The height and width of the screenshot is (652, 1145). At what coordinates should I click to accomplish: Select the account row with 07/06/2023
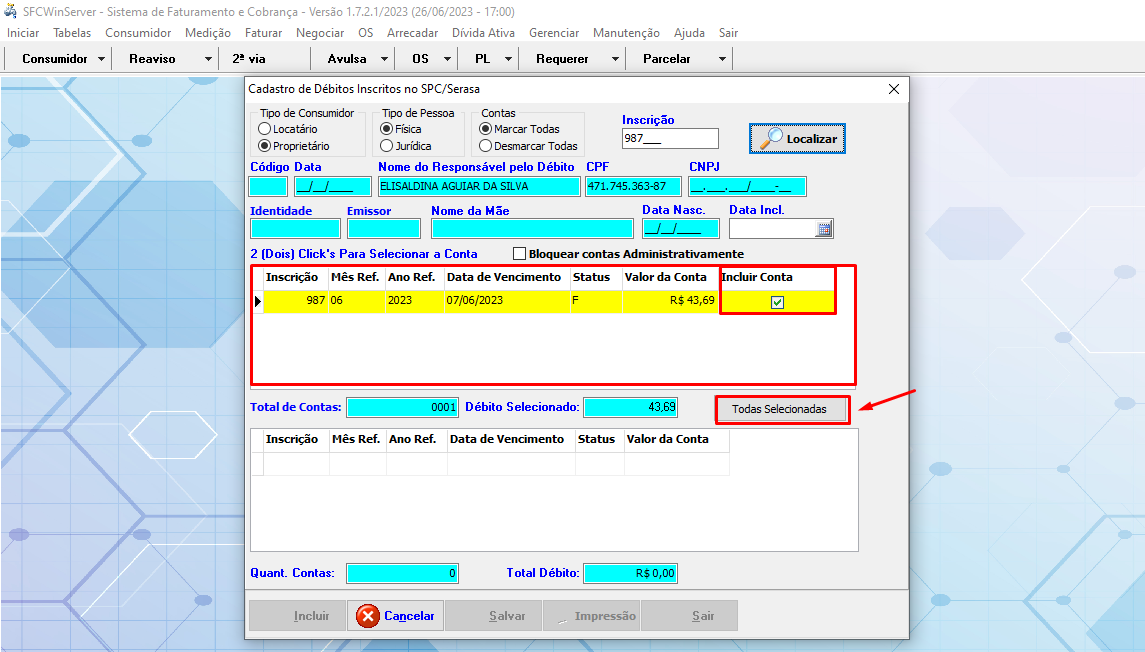(475, 301)
